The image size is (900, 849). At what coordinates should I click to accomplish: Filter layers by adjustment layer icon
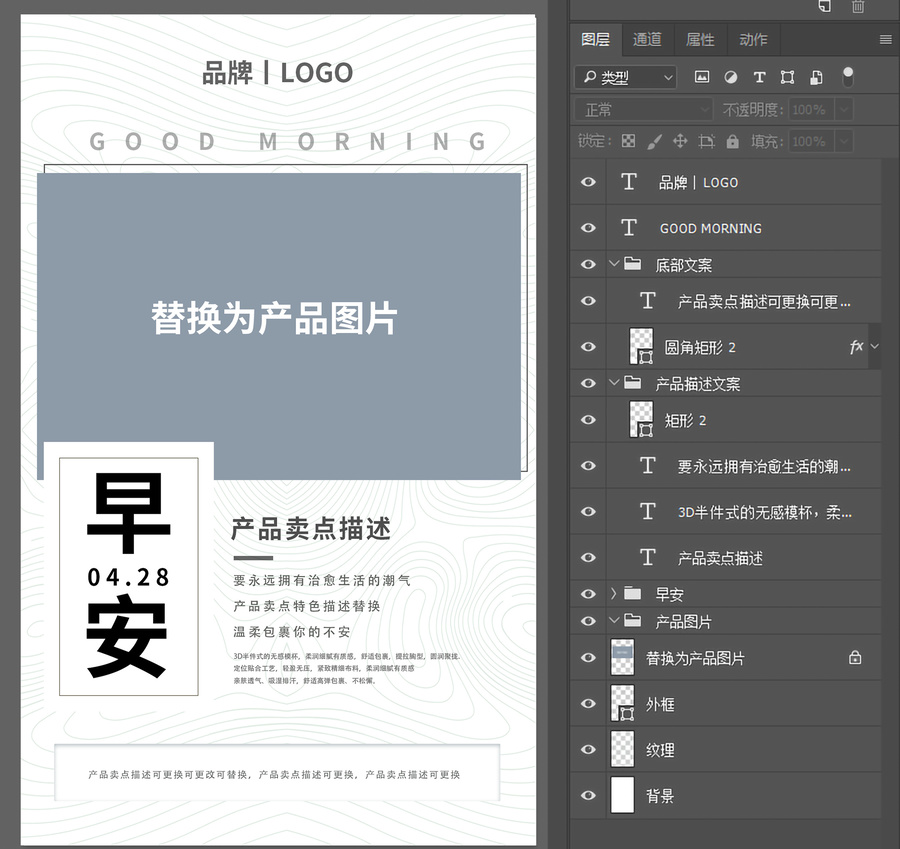coord(731,77)
